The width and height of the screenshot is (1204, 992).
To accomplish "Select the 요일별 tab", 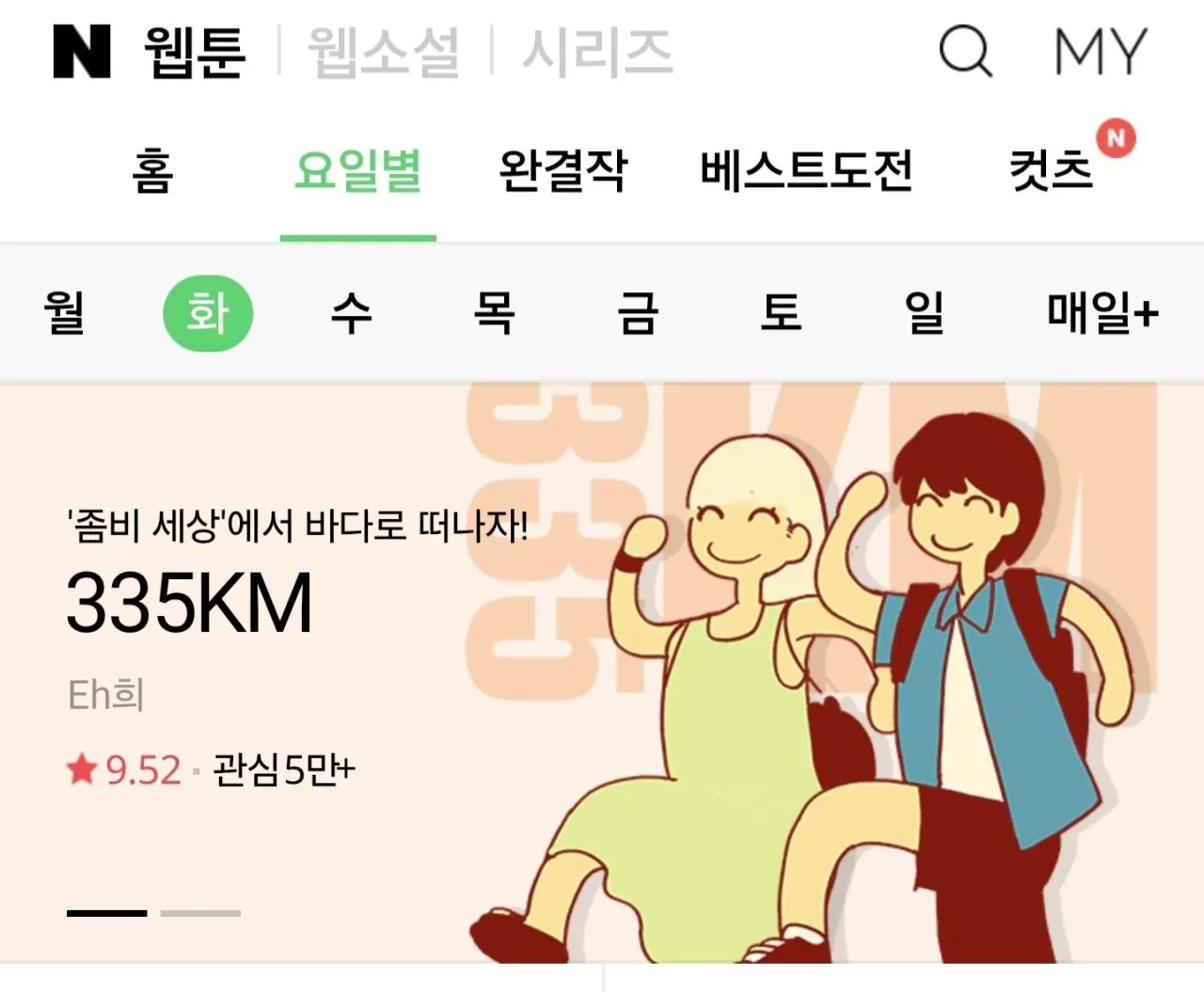I will click(357, 171).
